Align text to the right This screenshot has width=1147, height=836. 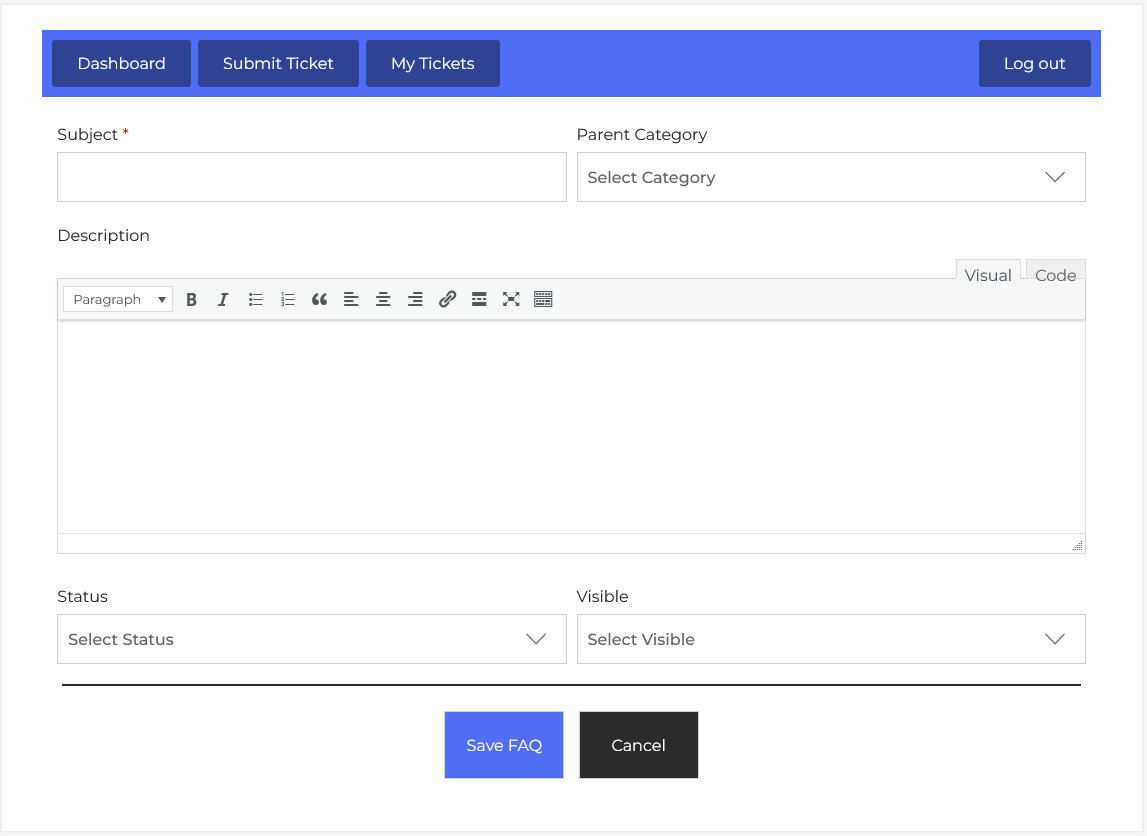tap(415, 299)
